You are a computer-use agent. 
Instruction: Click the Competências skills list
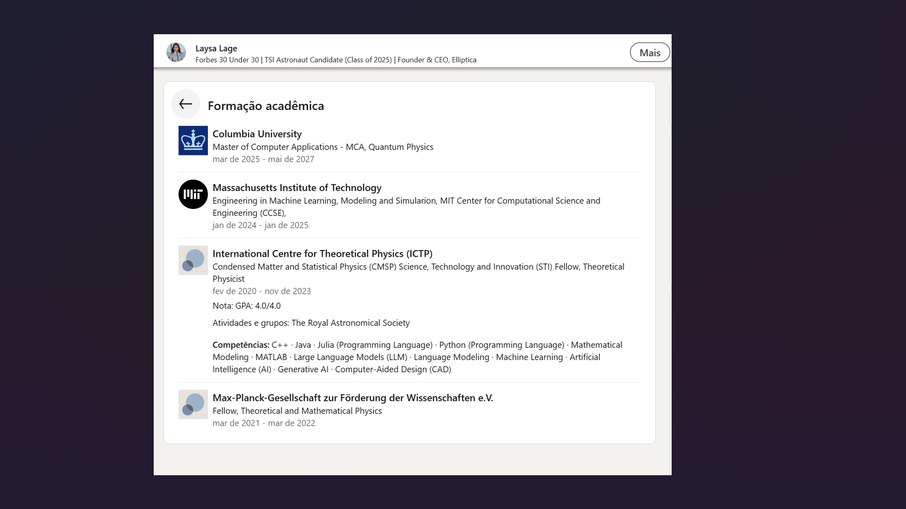pos(417,357)
